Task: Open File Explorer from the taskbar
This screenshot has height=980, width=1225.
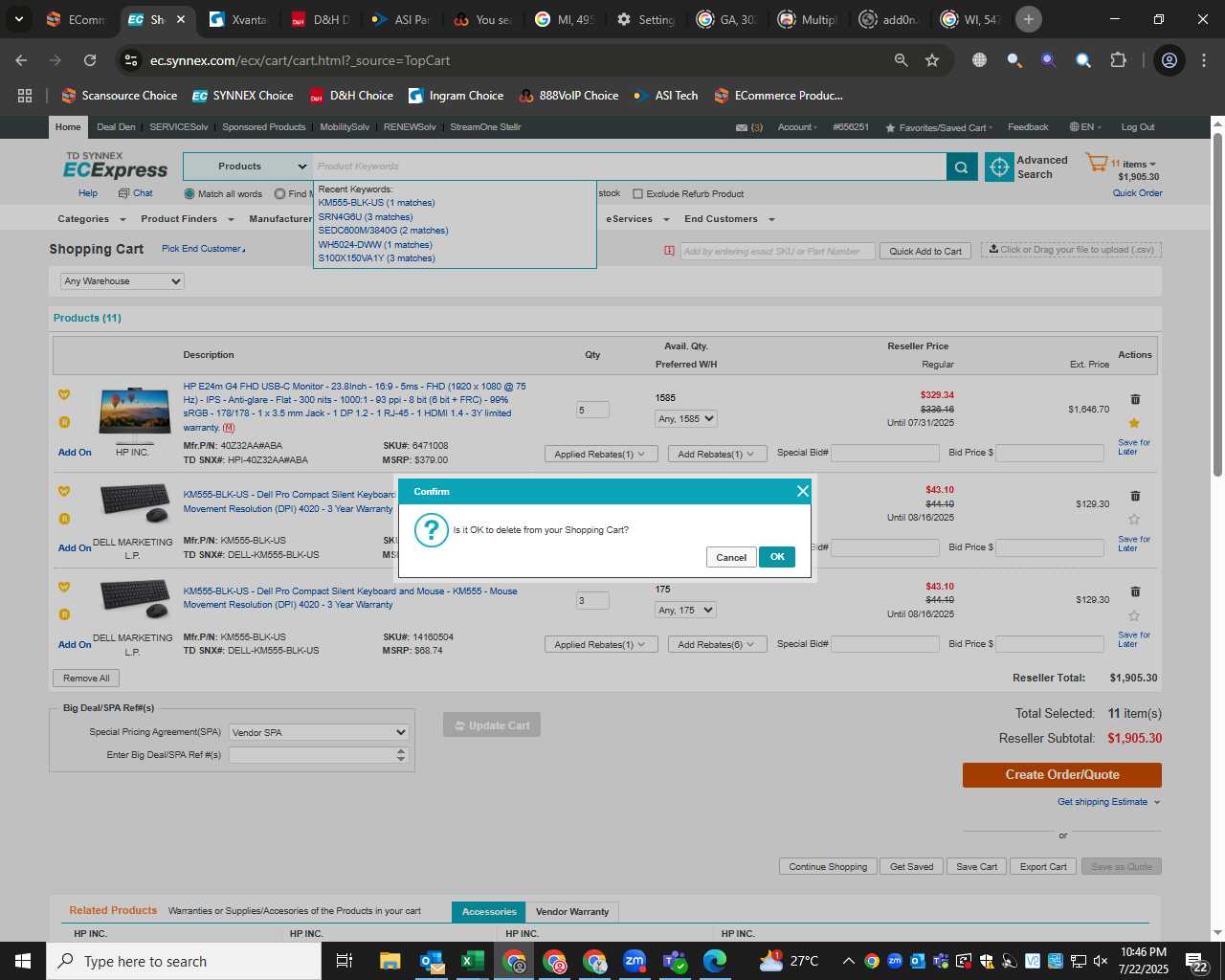Action: point(390,961)
